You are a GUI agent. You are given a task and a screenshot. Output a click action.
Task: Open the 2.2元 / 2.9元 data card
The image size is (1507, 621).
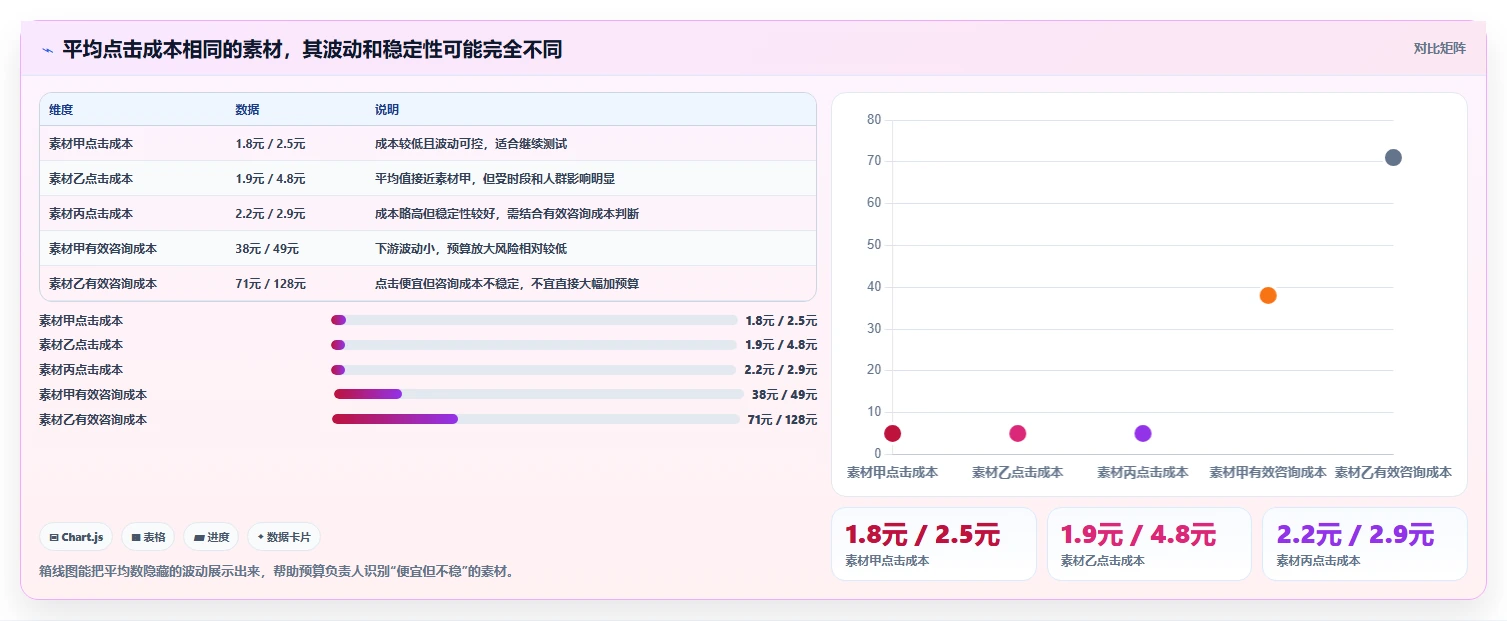pyautogui.click(x=1365, y=544)
